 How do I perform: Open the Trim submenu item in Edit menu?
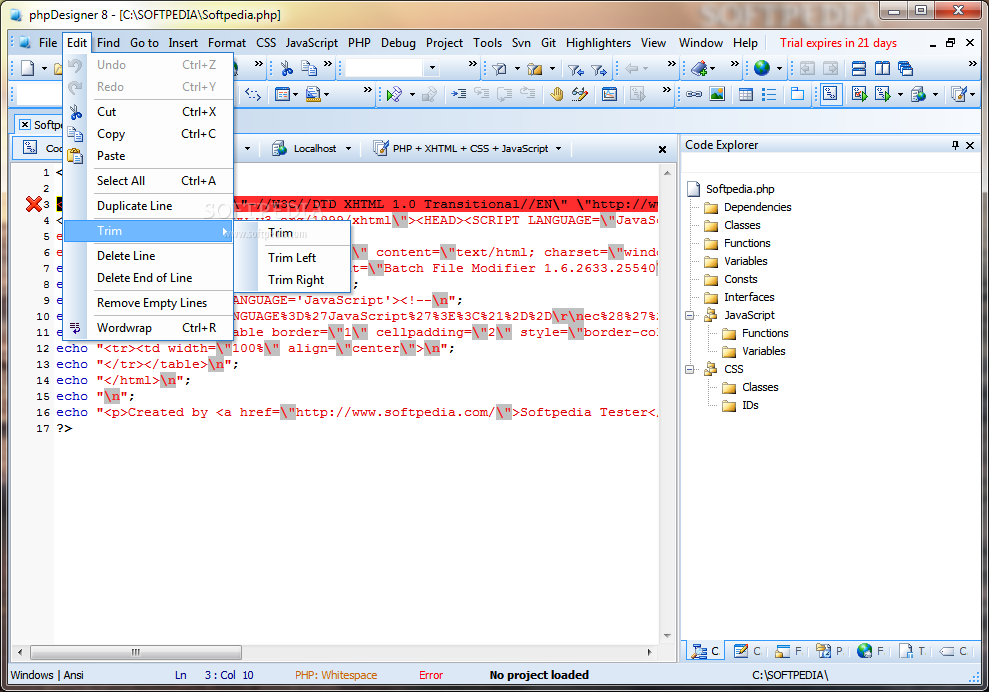pyautogui.click(x=149, y=231)
